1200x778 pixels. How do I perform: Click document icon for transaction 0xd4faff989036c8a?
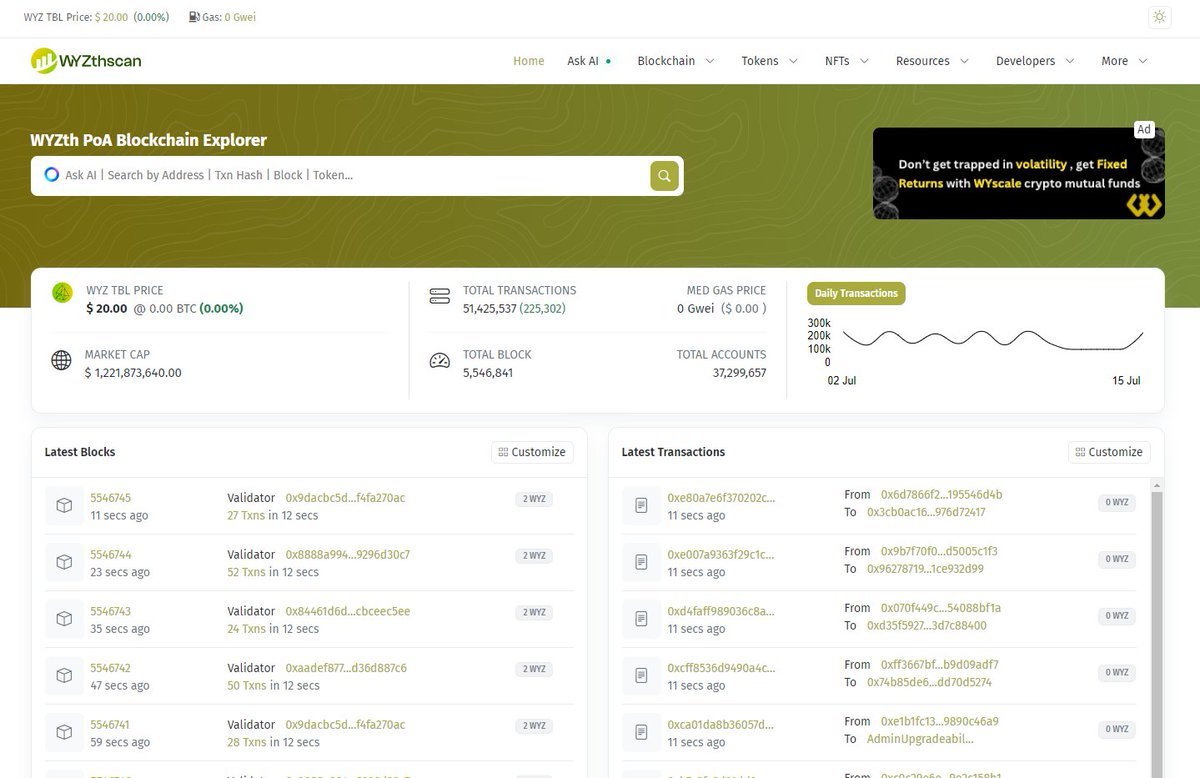641,619
